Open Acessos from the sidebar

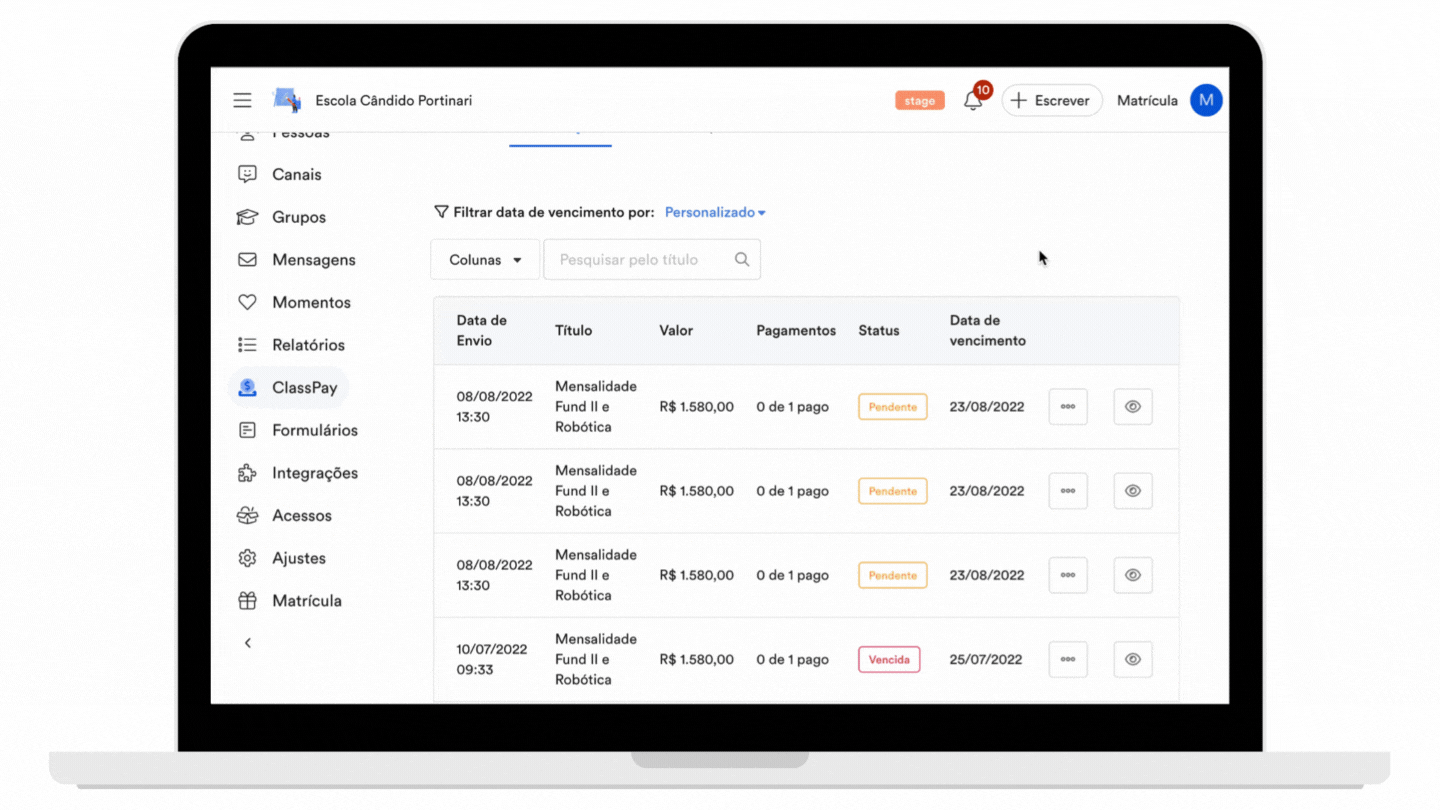click(285, 516)
